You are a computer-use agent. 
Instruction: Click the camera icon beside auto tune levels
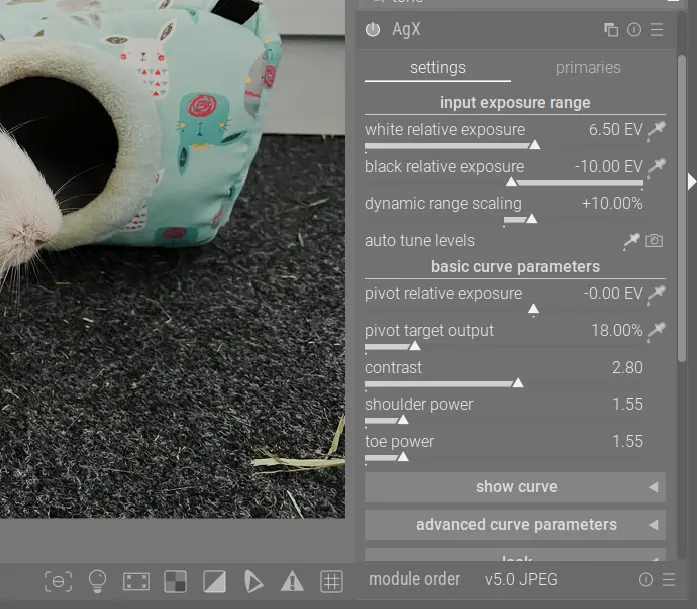pyautogui.click(x=654, y=240)
